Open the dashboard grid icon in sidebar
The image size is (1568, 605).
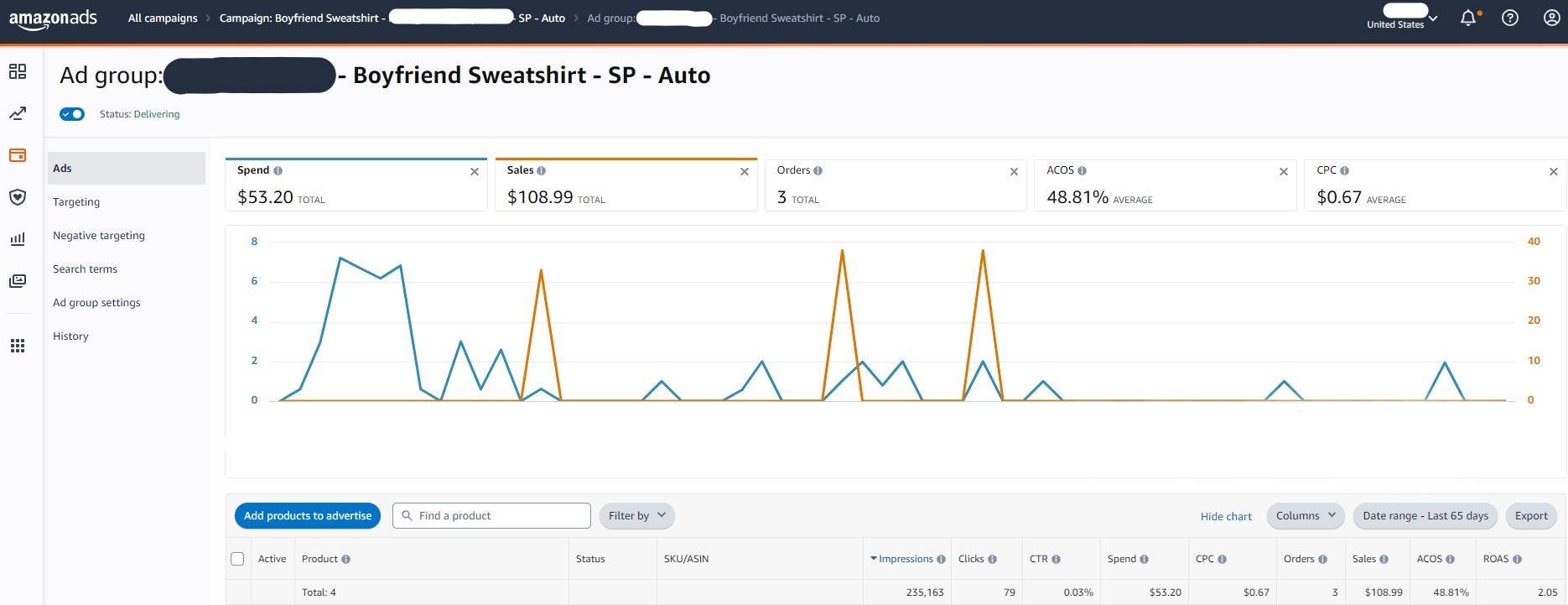18,71
